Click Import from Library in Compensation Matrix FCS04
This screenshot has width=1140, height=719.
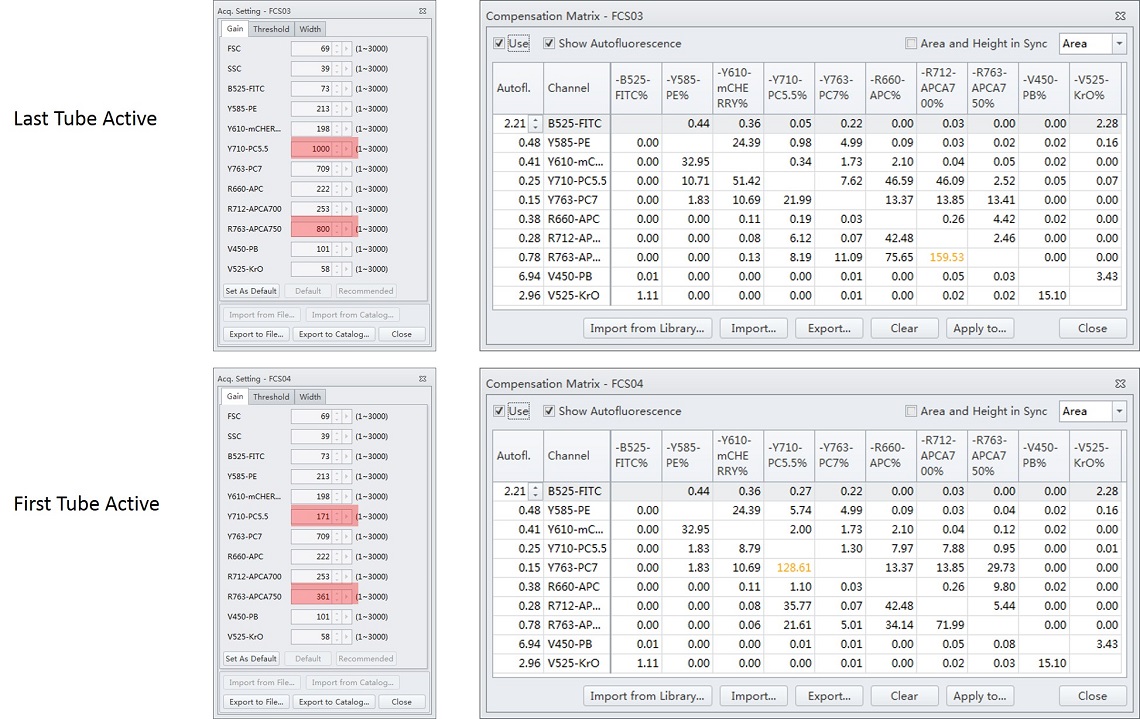pos(647,696)
